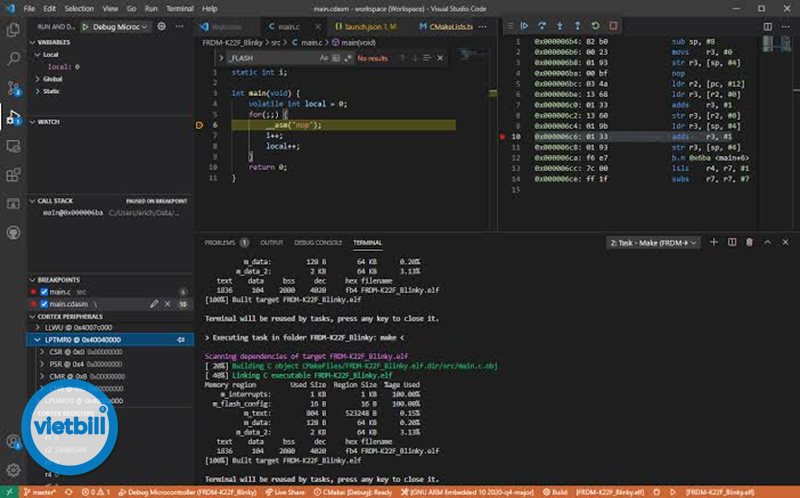Kill the terminal with trash icon

pyautogui.click(x=749, y=242)
